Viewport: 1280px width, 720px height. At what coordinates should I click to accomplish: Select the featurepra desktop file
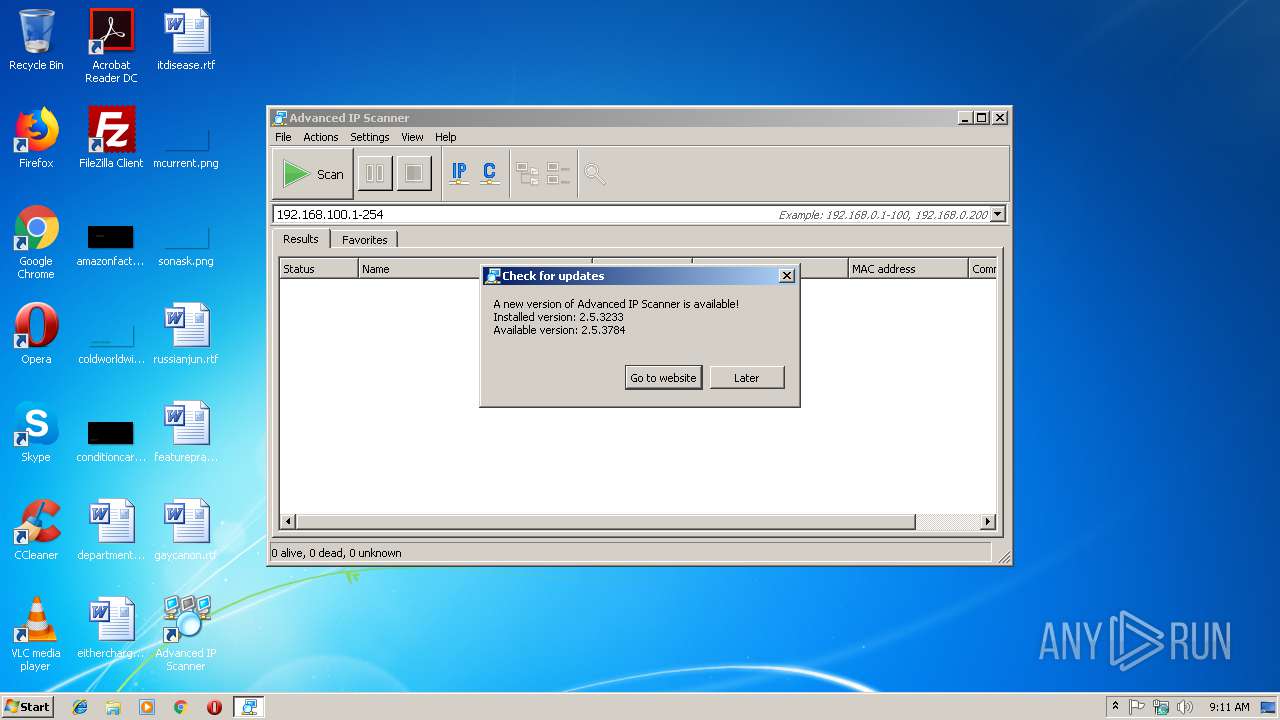pos(186,433)
